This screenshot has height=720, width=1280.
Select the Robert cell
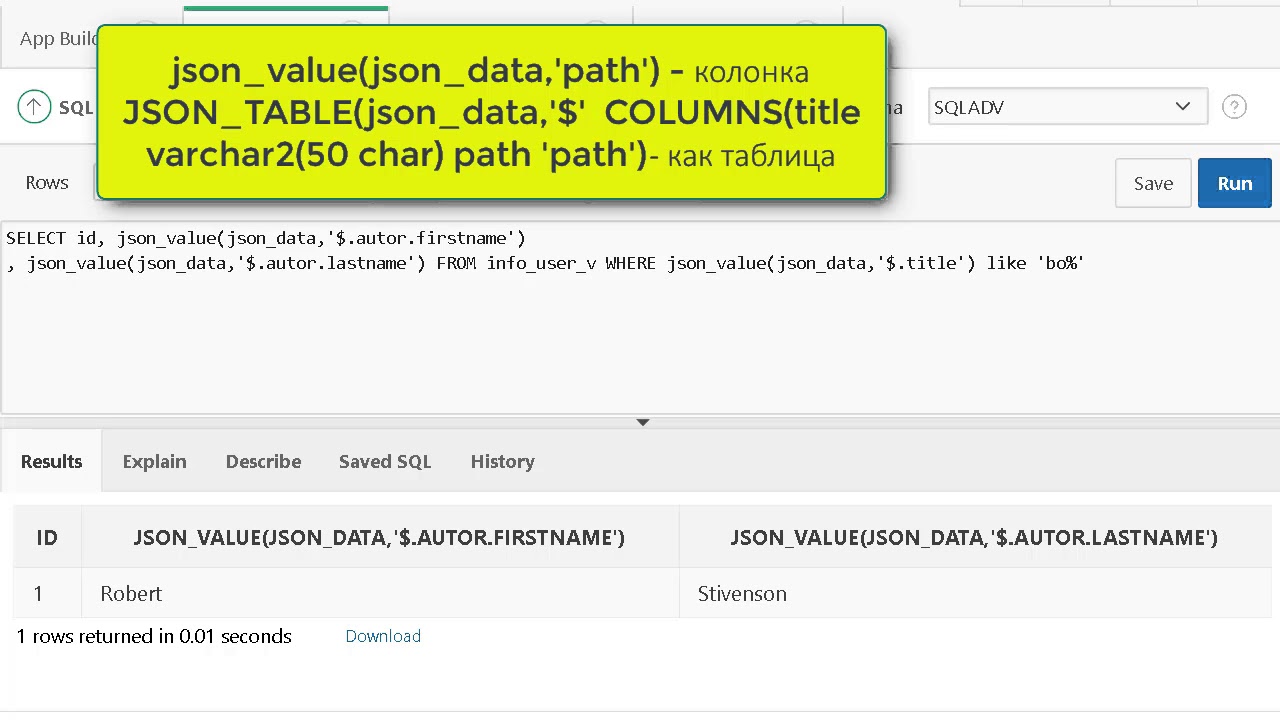coord(379,594)
